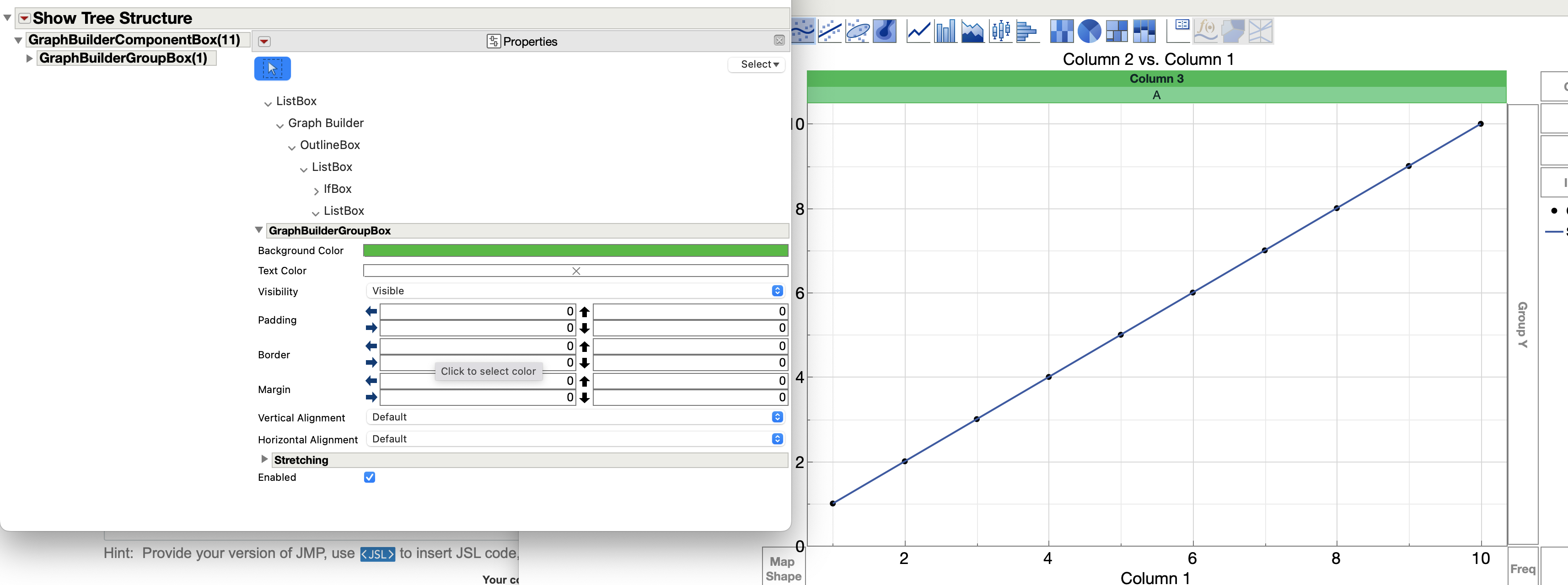Image resolution: width=1568 pixels, height=585 pixels.
Task: Select the Formula element icon
Action: tap(1206, 31)
